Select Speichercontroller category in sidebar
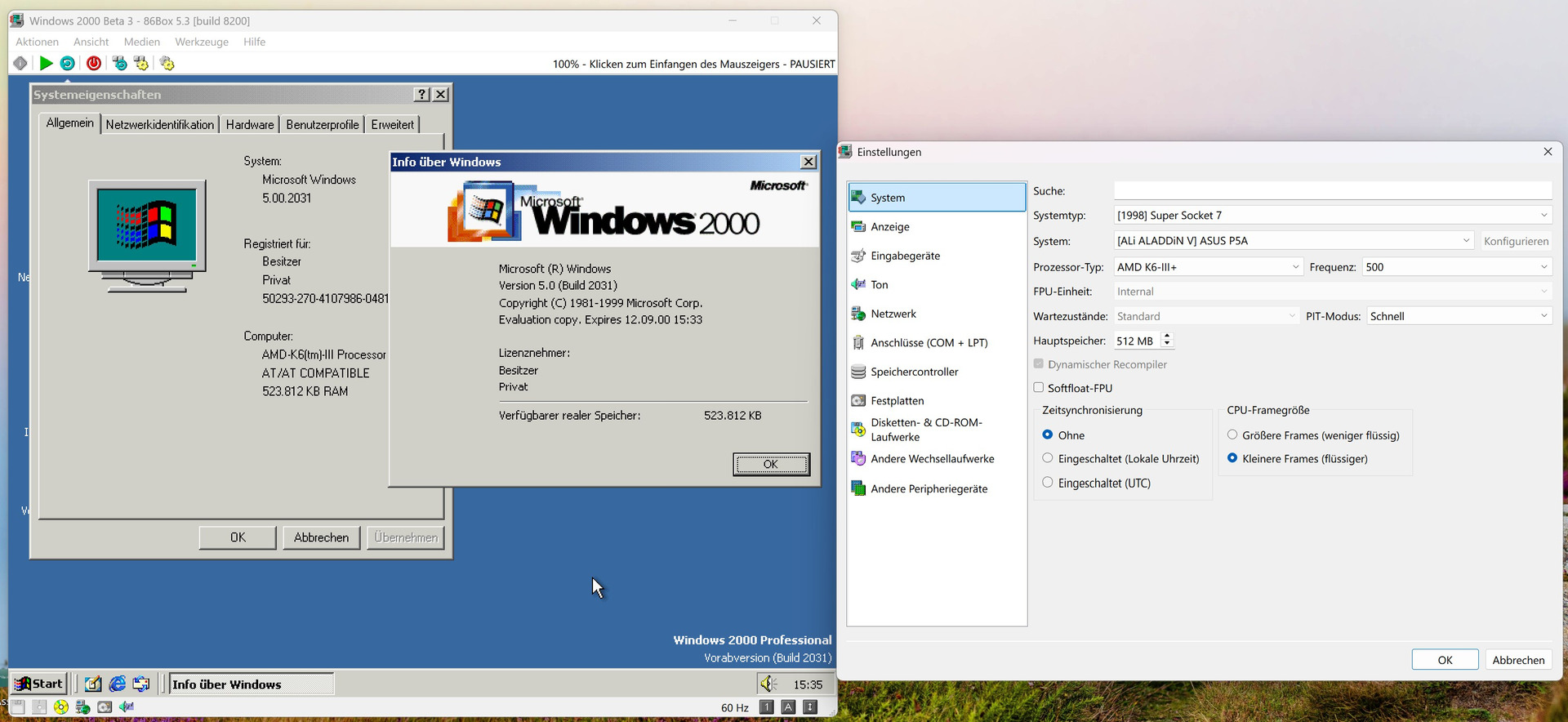This screenshot has width=1568, height=722. (x=937, y=372)
